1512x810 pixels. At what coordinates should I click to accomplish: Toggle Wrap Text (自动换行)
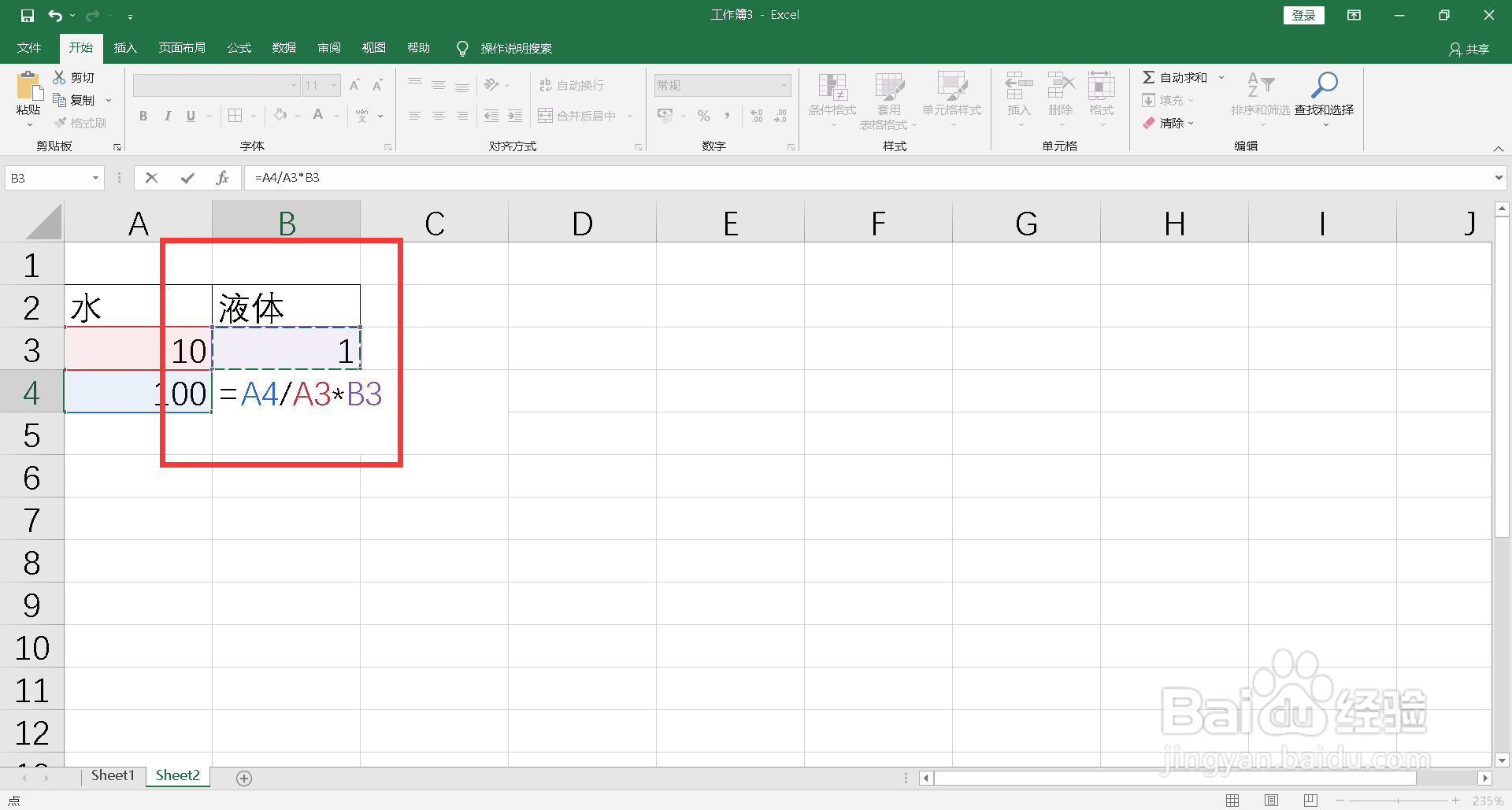tap(572, 85)
